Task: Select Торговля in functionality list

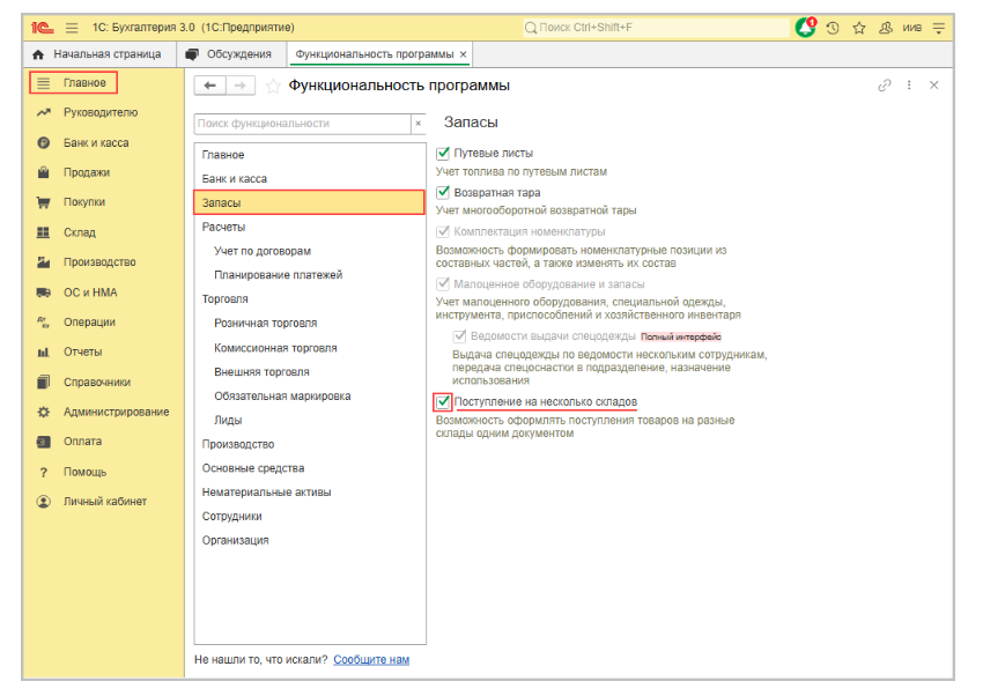Action: [x=309, y=299]
